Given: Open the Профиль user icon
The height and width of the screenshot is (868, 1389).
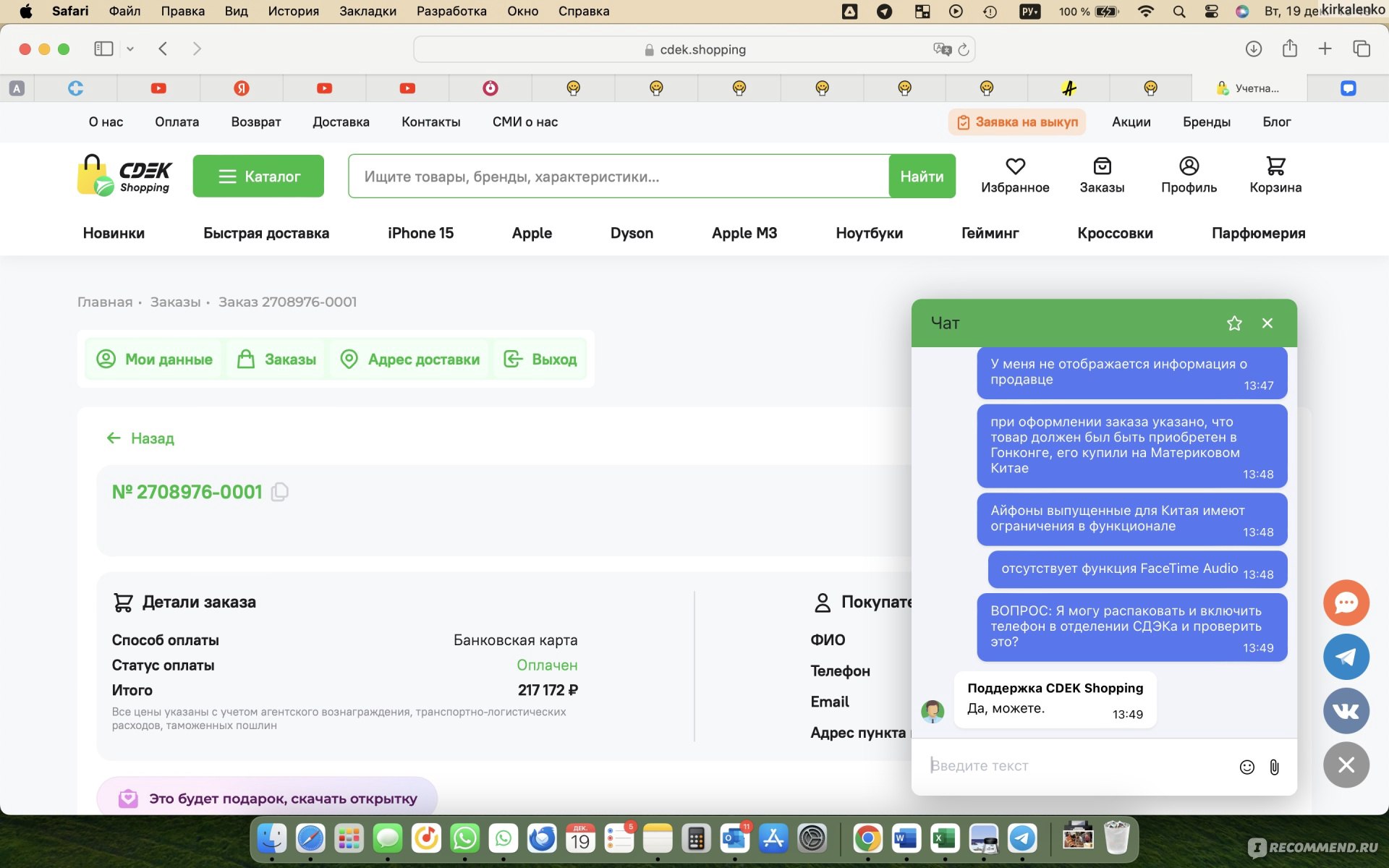Looking at the screenshot, I should 1189,166.
